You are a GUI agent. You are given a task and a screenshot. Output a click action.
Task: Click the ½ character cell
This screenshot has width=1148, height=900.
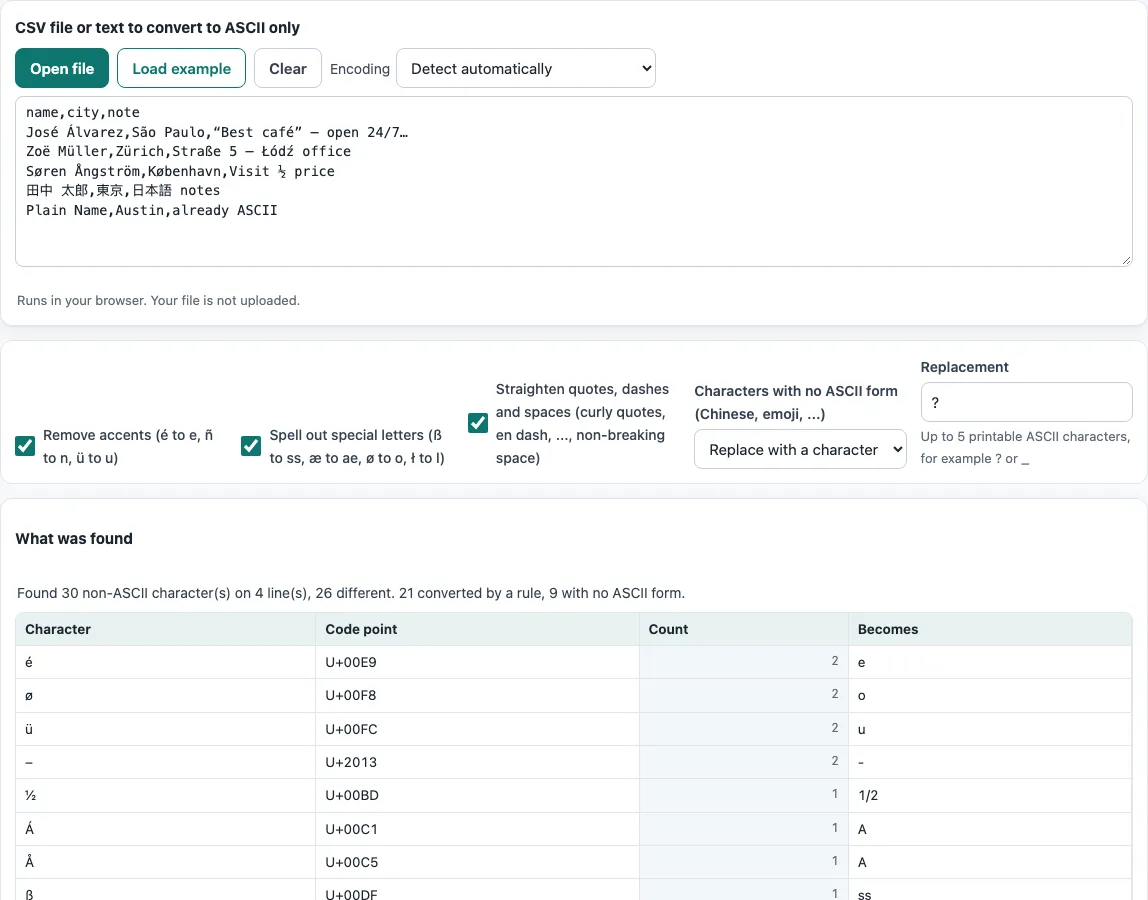pyautogui.click(x=165, y=795)
